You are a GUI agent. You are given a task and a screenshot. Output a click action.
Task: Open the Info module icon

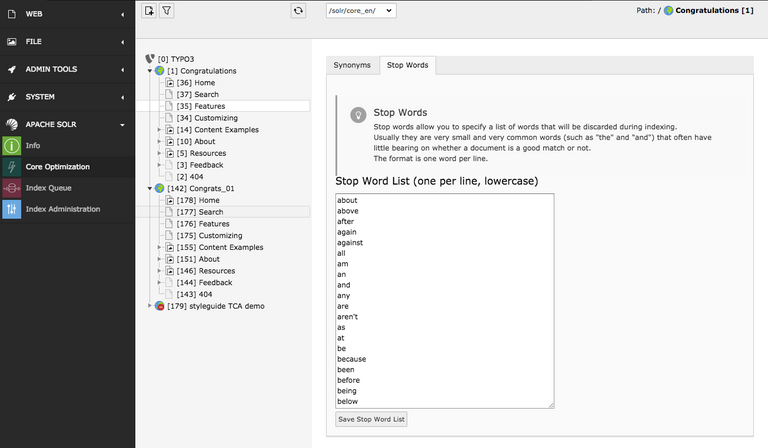click(11, 146)
